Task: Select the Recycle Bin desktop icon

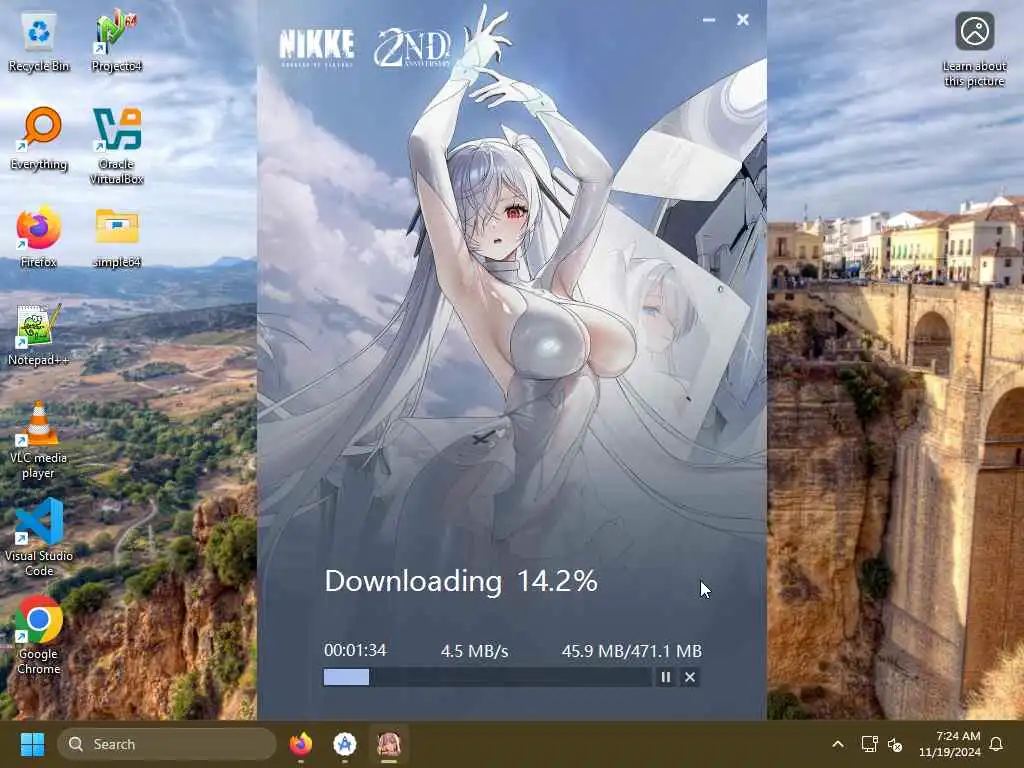Action: (39, 43)
